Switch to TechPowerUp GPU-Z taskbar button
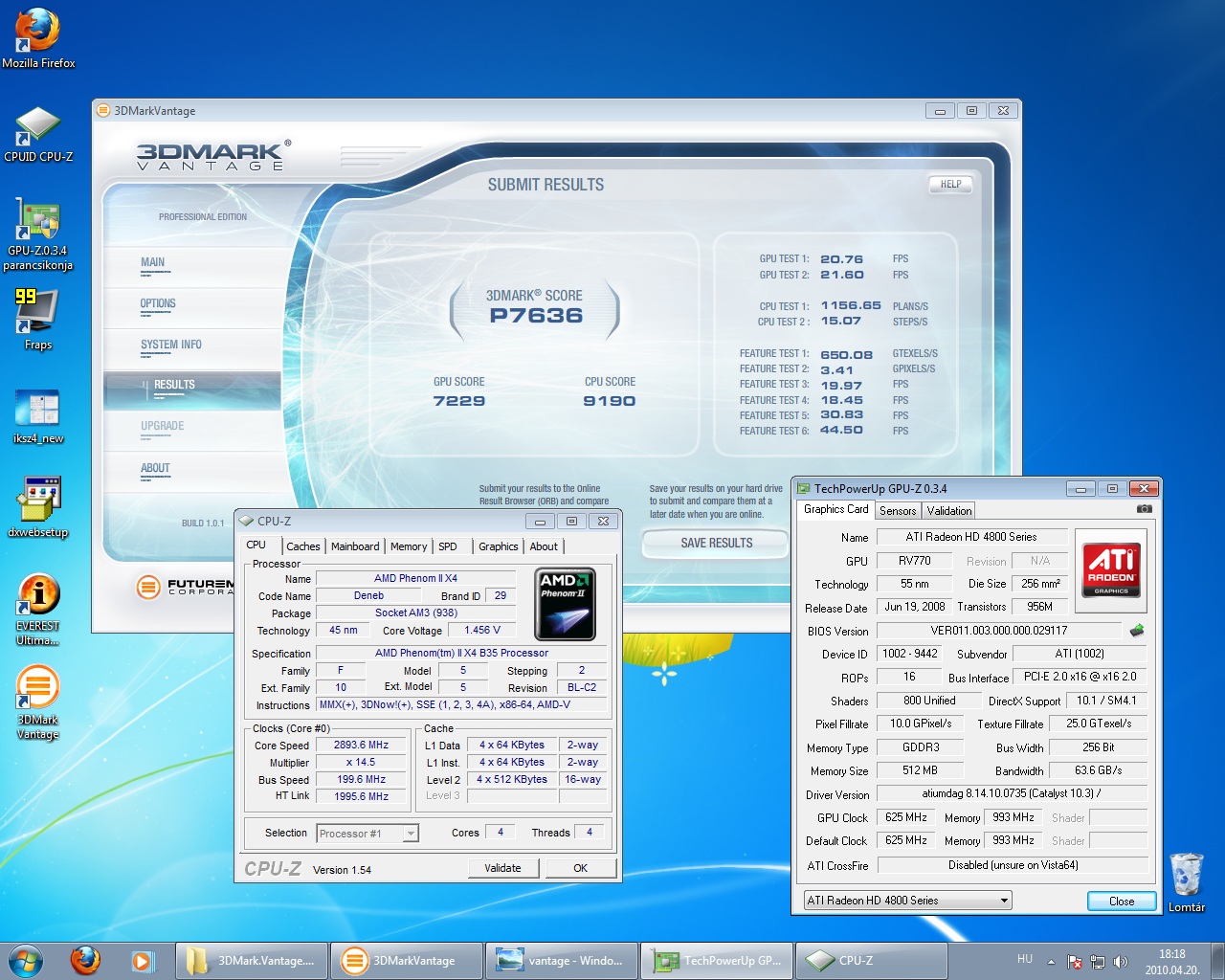Screen dimensions: 1225x980 click(717, 961)
